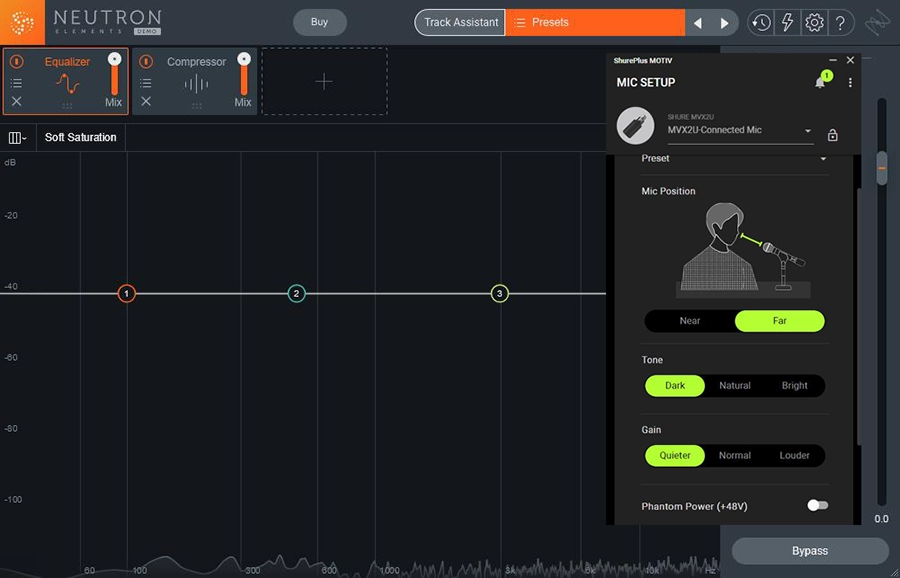
Task: Select EQ node 3
Action: (x=499, y=293)
